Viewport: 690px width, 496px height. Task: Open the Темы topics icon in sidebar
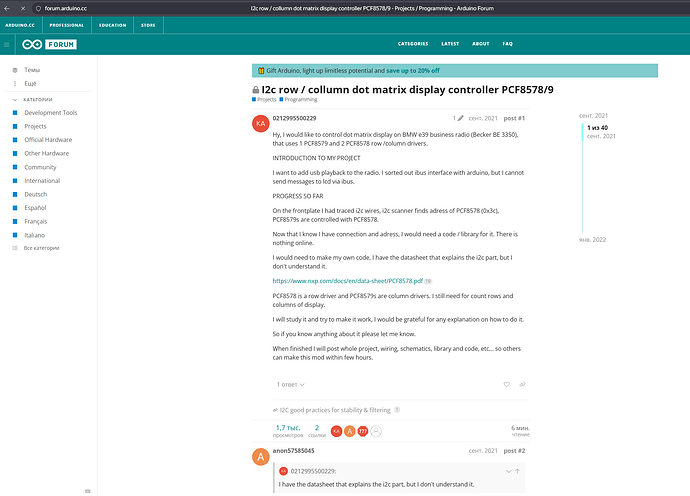click(x=15, y=71)
